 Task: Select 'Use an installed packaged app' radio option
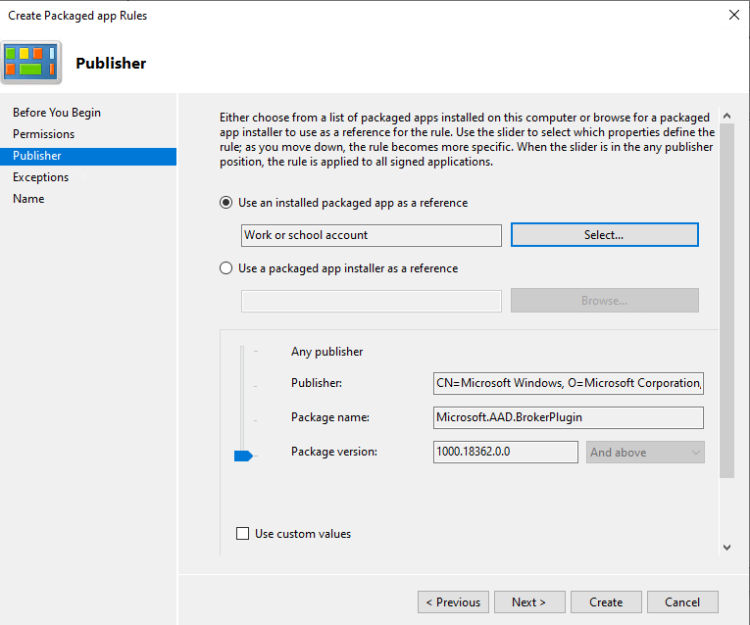tap(226, 203)
